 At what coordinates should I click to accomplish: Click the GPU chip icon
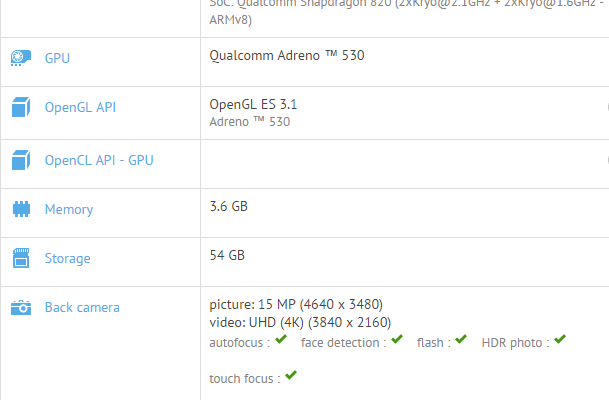pyautogui.click(x=20, y=59)
